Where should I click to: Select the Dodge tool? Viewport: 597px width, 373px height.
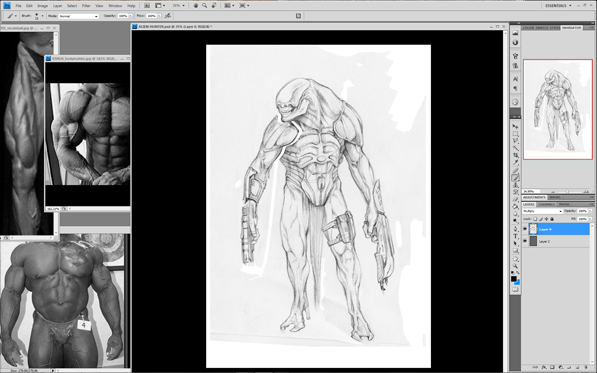tap(515, 221)
